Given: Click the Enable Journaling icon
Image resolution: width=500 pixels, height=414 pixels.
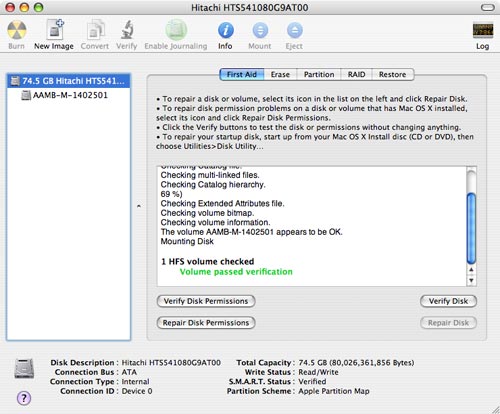Looking at the screenshot, I should (x=176, y=30).
